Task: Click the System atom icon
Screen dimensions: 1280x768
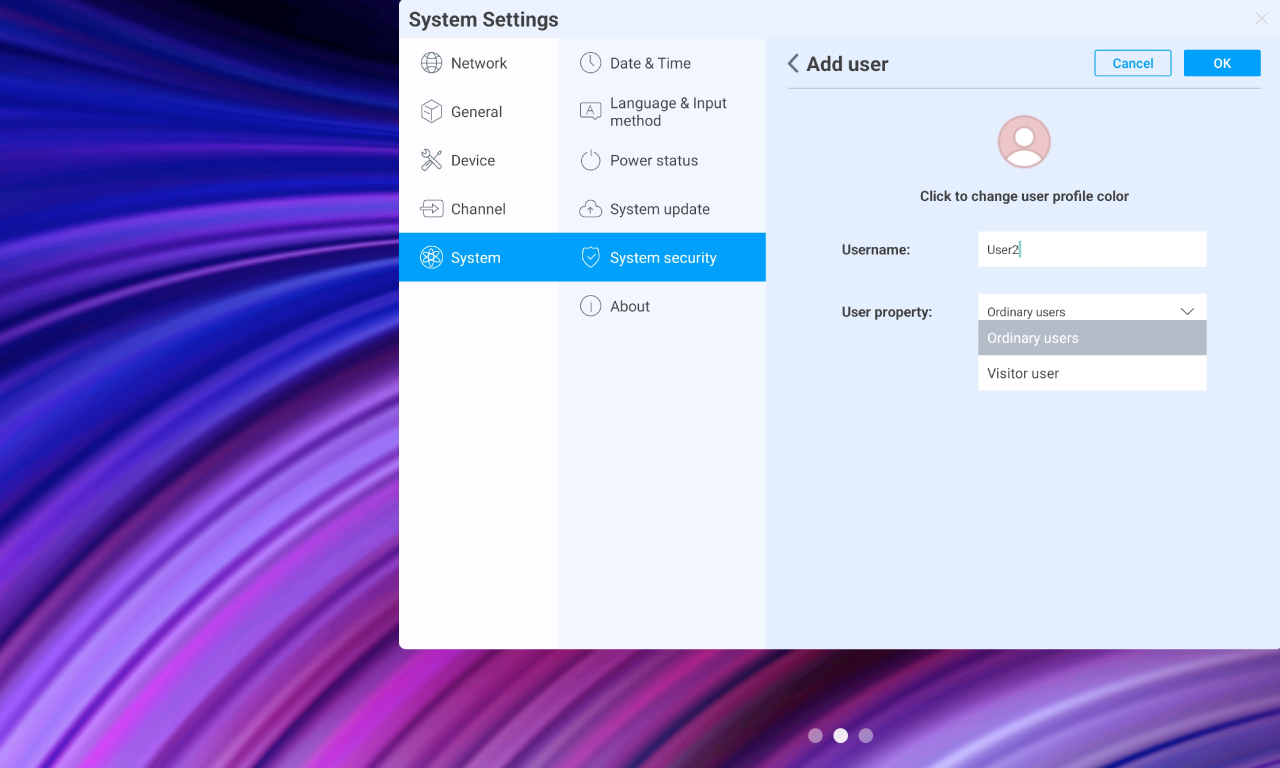Action: 432,257
